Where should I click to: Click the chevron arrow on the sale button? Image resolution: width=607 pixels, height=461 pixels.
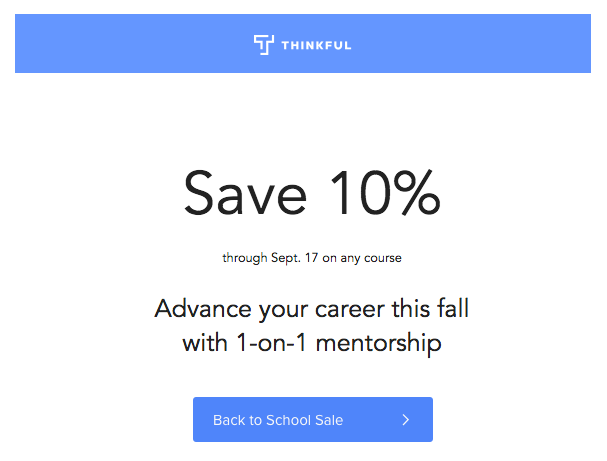[x=405, y=420]
